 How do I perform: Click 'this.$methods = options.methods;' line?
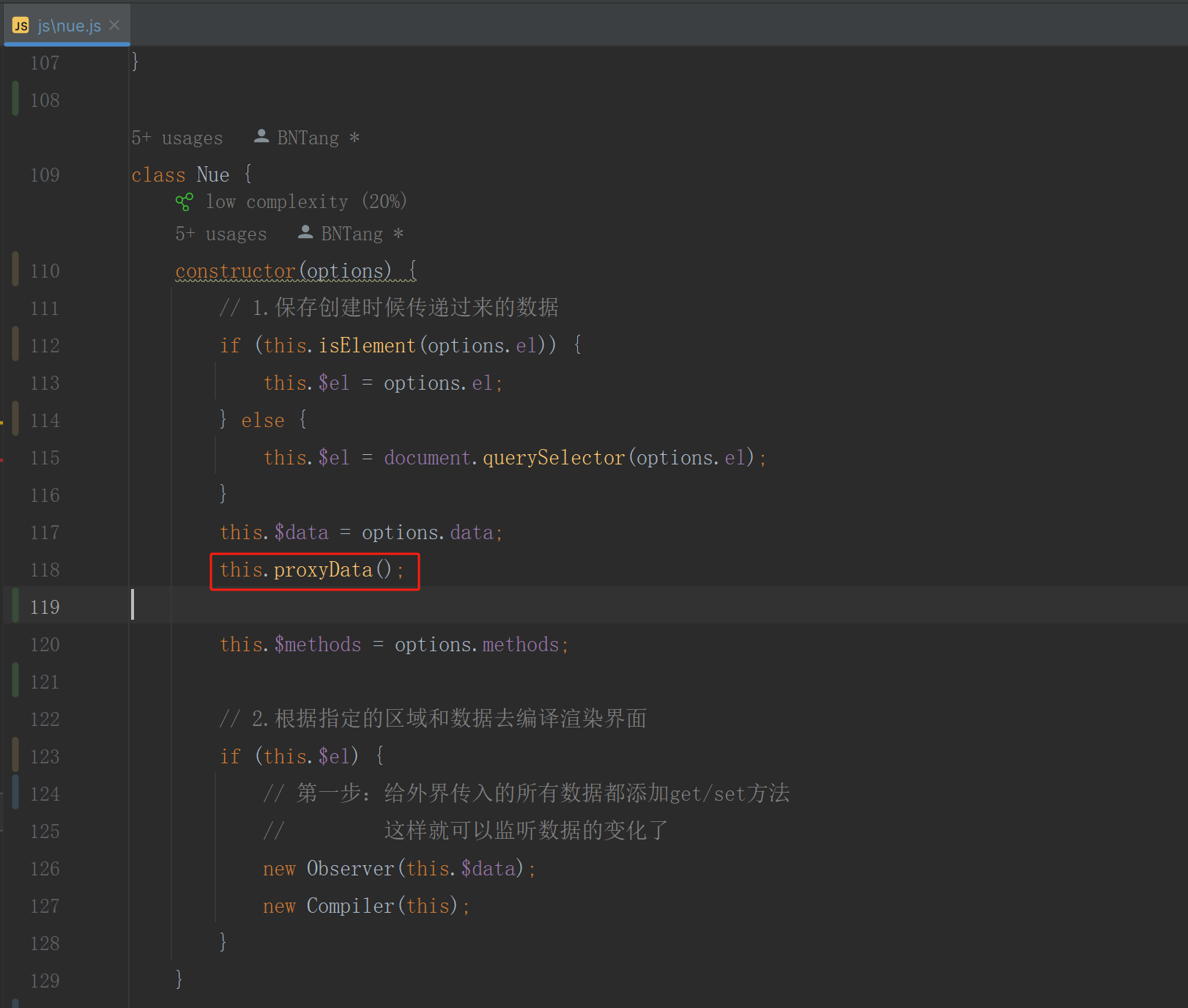(394, 645)
